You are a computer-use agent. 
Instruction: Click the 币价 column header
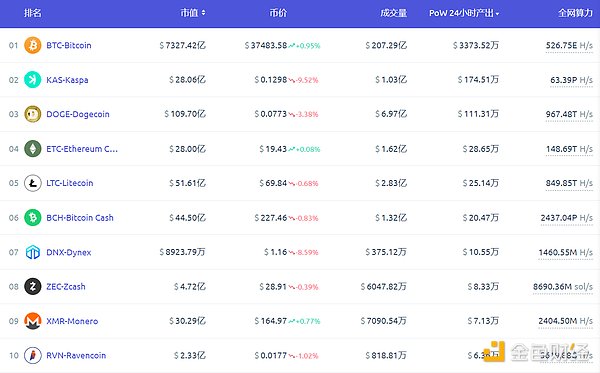(x=278, y=13)
